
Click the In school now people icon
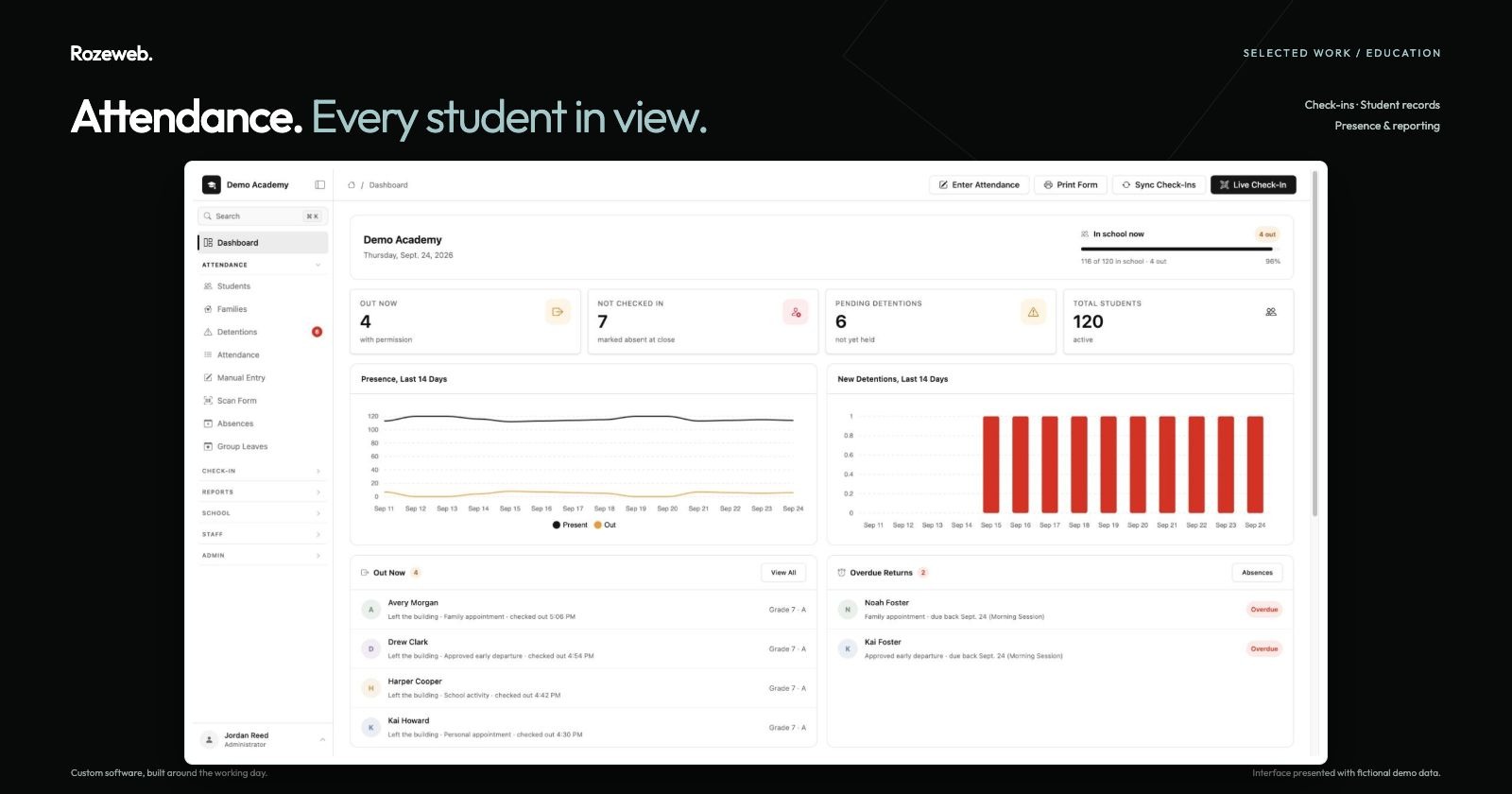[x=1085, y=234]
